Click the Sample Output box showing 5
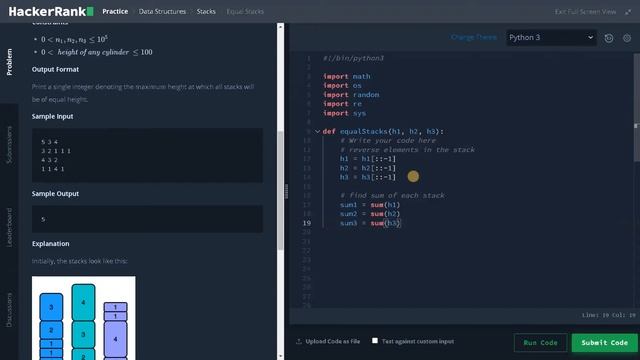640x360 pixels. [147, 219]
